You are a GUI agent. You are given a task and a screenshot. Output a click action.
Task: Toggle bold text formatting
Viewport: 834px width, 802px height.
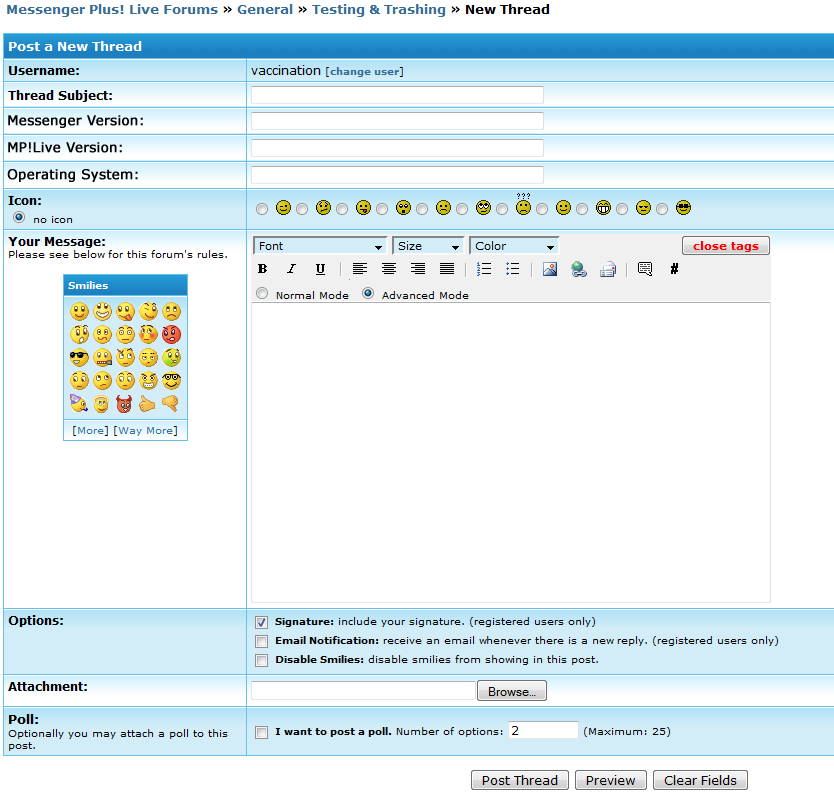(x=263, y=269)
